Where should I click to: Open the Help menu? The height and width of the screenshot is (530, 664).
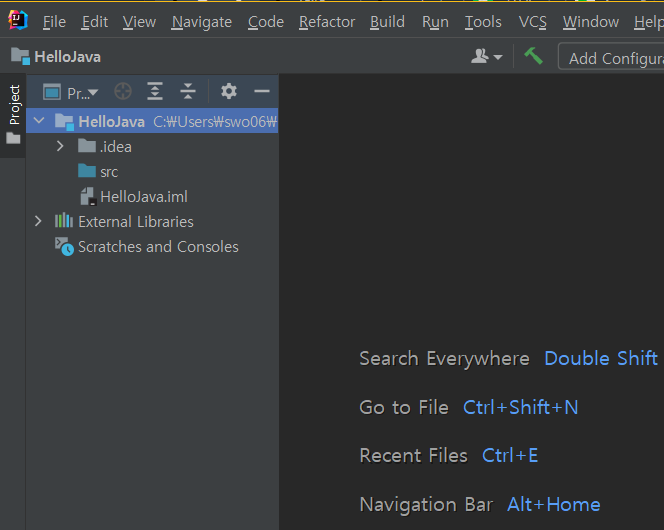[x=649, y=22]
